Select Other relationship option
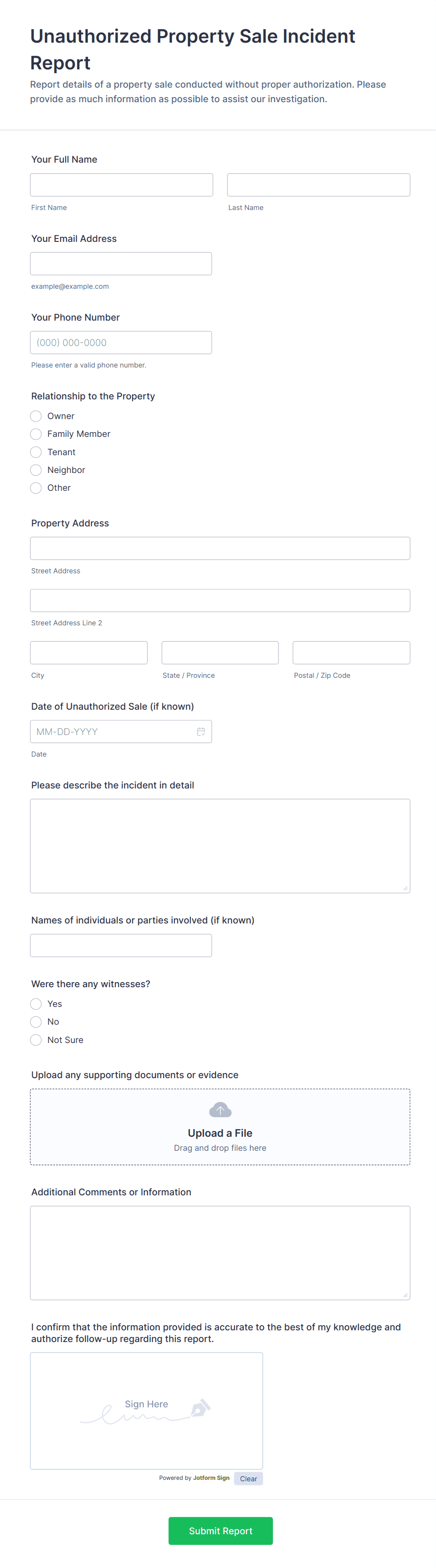Image resolution: width=436 pixels, height=1568 pixels. click(x=36, y=488)
